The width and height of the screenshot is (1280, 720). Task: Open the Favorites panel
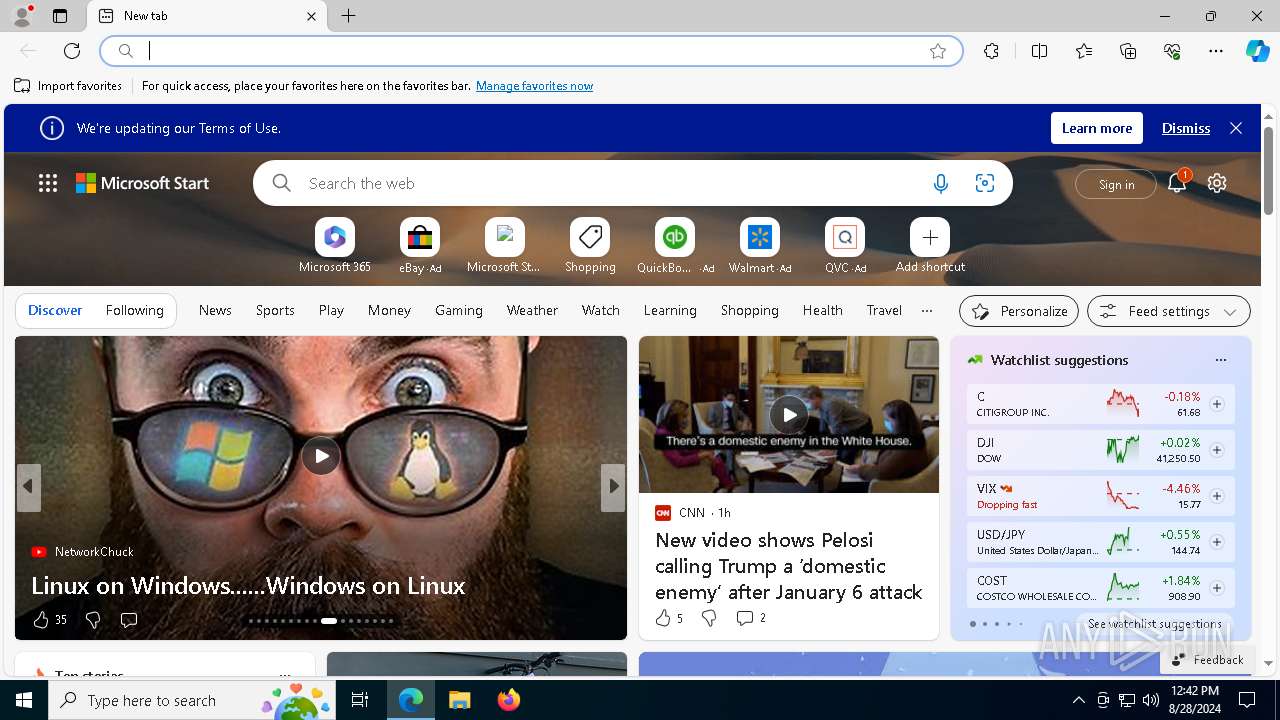(x=1084, y=51)
